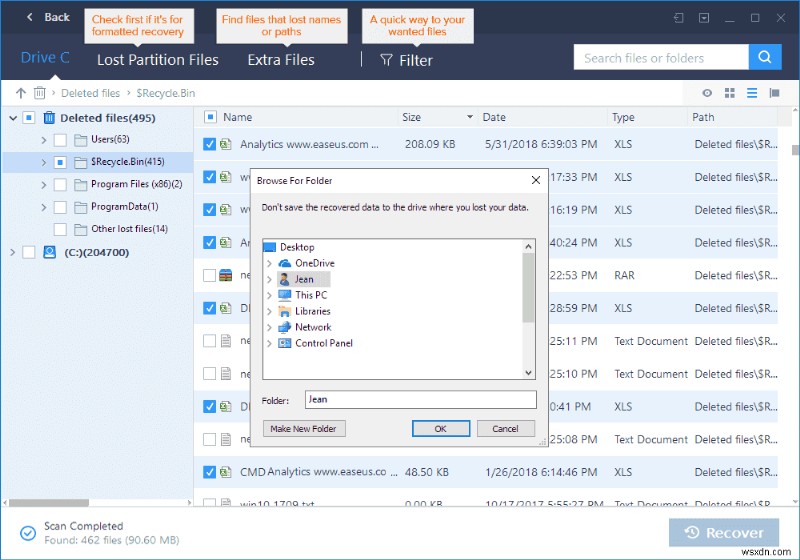Click Cancel in Browse For Folder
Image resolution: width=800 pixels, height=560 pixels.
click(506, 429)
